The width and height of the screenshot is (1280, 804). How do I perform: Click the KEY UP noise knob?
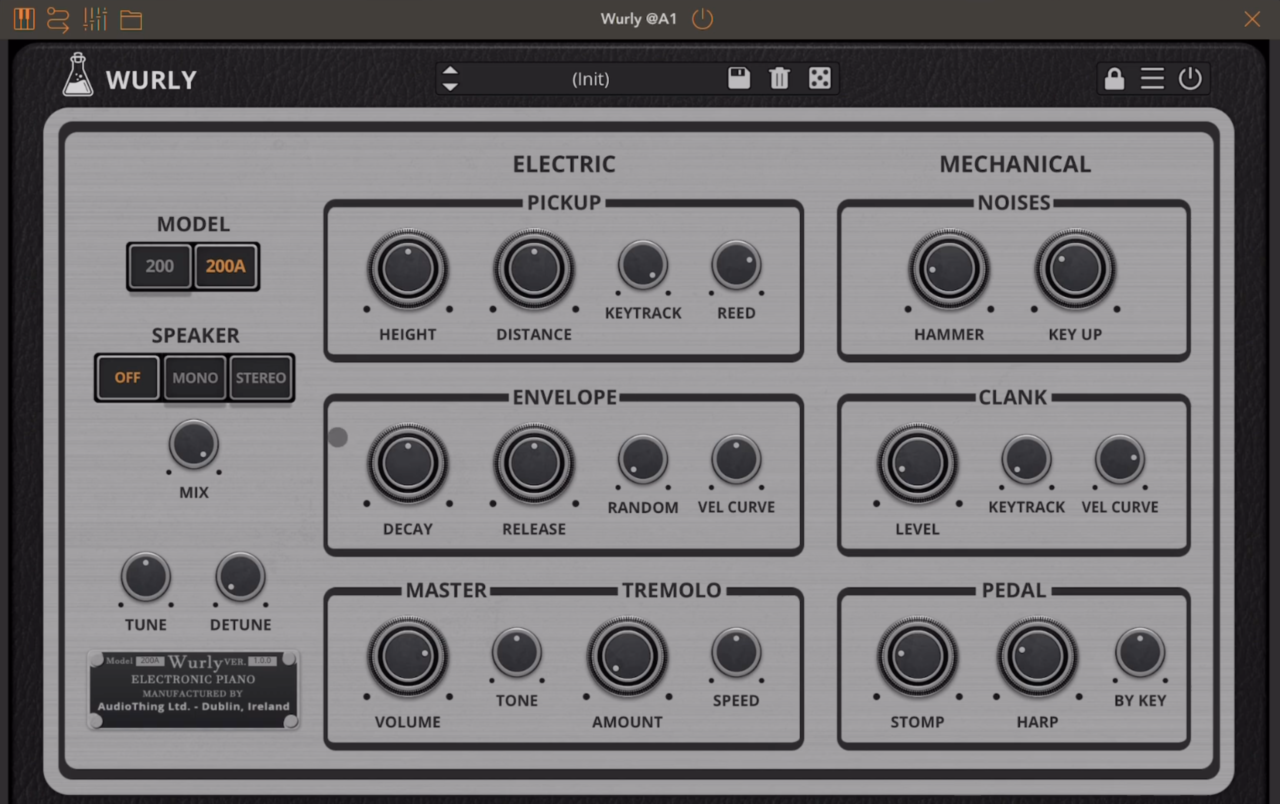[x=1076, y=269]
